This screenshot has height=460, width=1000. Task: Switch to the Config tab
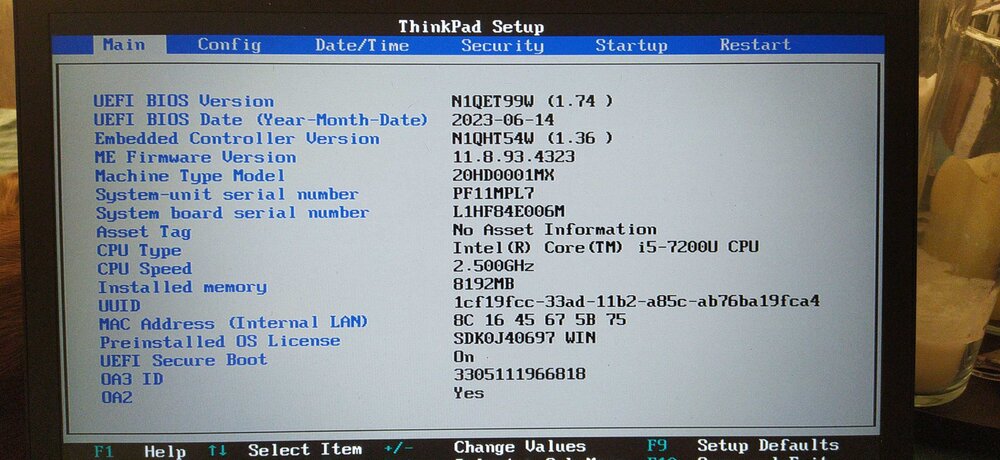click(x=229, y=45)
